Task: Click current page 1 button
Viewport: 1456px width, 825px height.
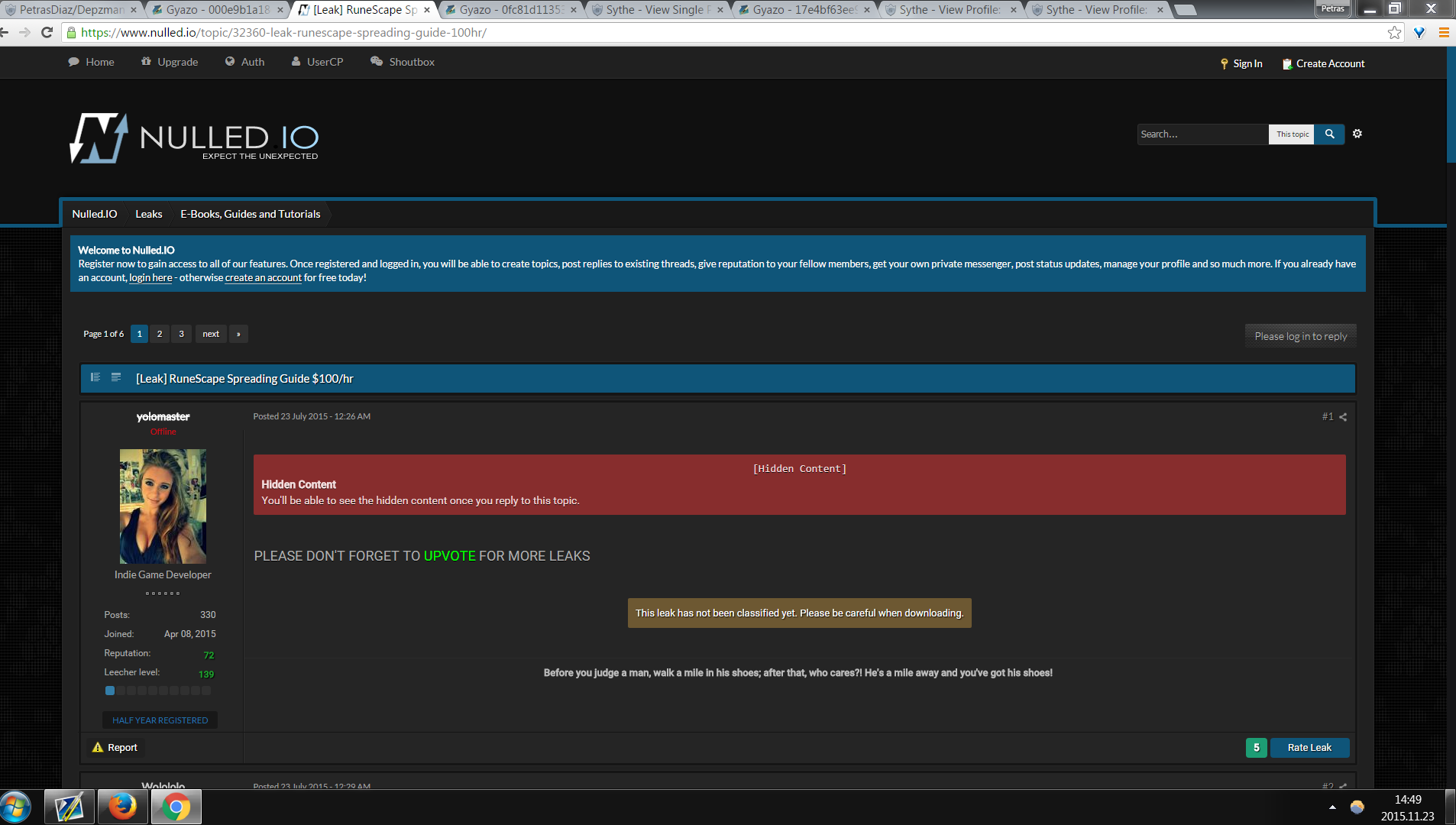Action: 139,334
